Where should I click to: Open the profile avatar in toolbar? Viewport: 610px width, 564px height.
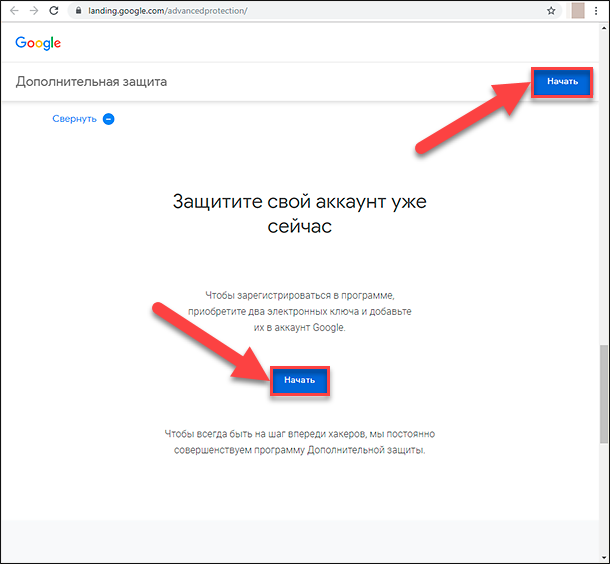tap(578, 11)
